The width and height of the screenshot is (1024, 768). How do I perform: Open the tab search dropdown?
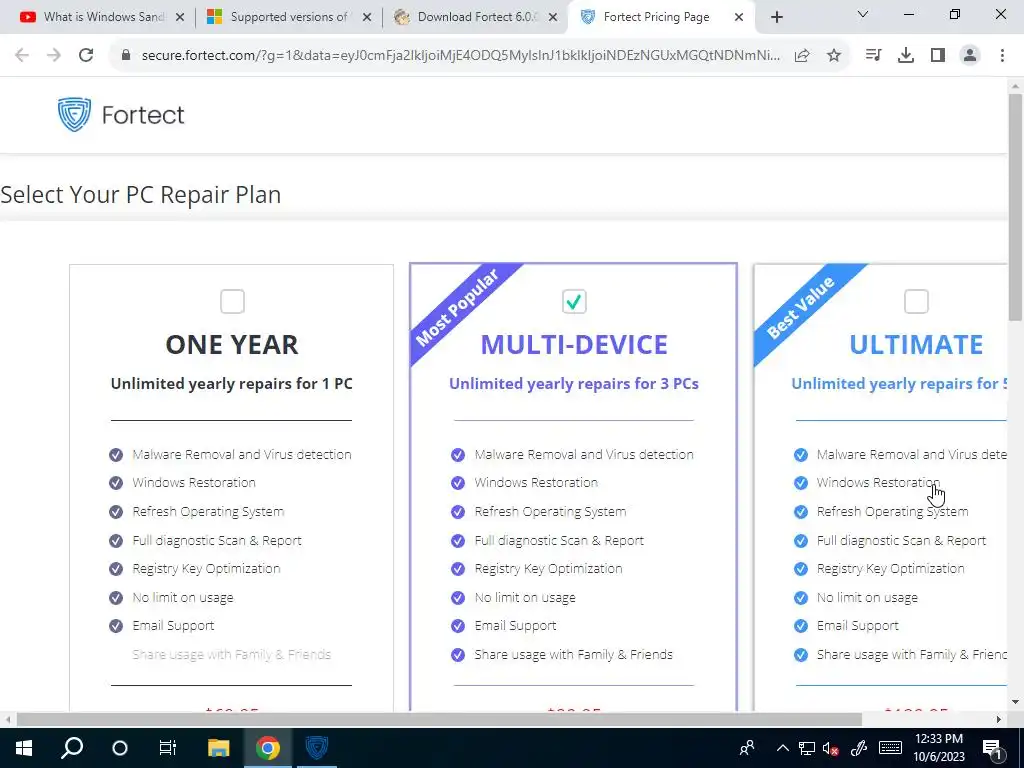tap(863, 14)
